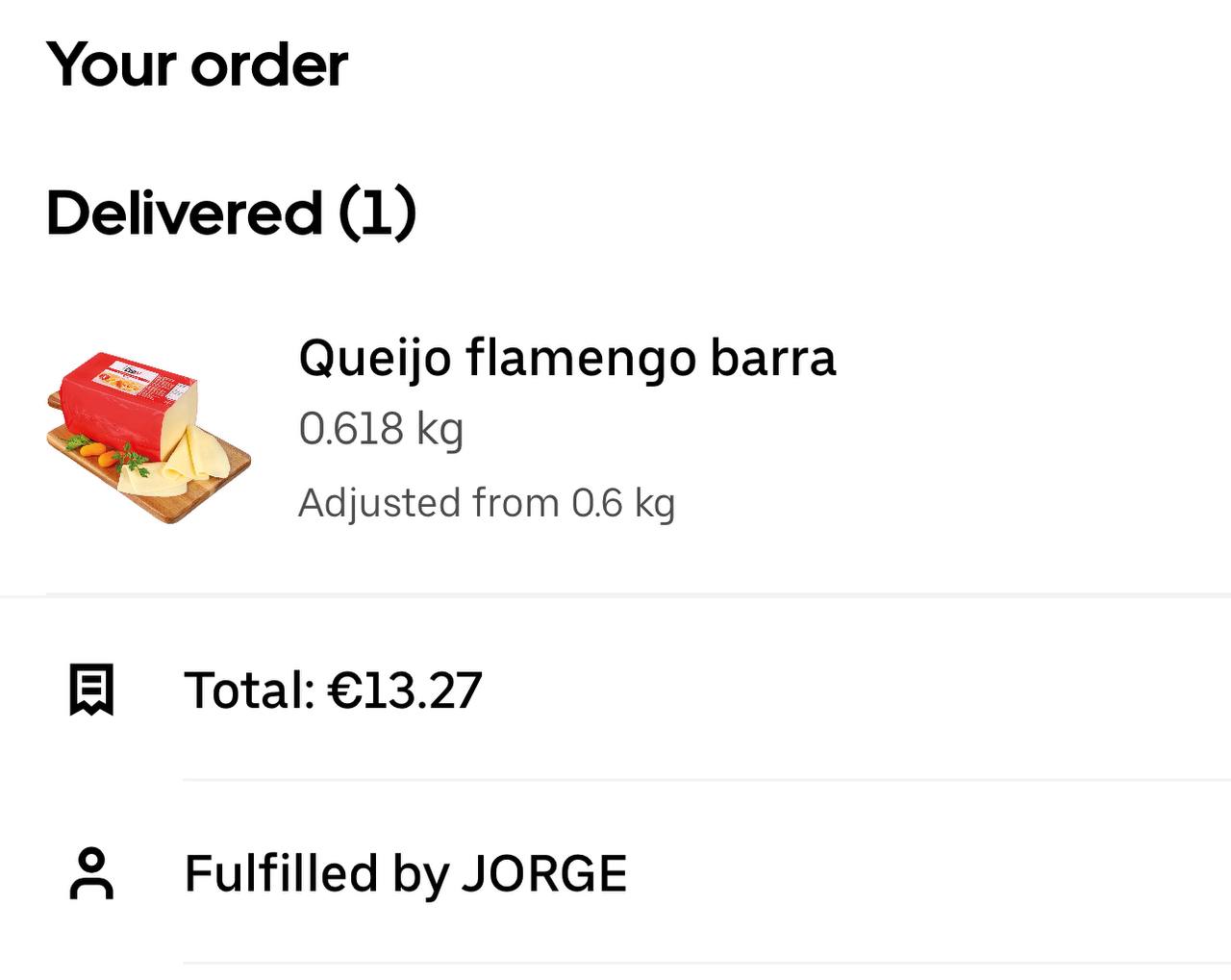Tap the Fulfilled by JORGE row text
This screenshot has height=980, width=1231.
coord(405,873)
